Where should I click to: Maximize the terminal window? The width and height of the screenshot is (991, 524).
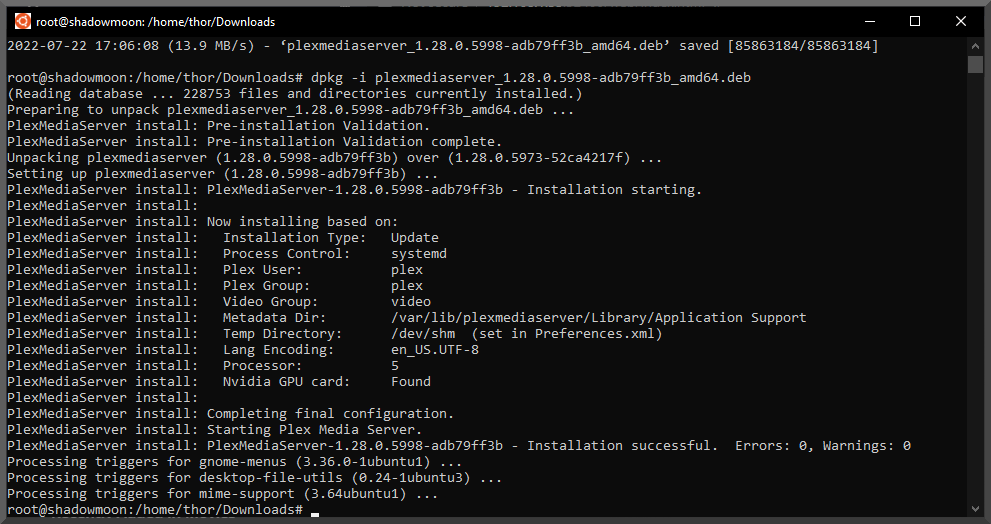coord(914,21)
